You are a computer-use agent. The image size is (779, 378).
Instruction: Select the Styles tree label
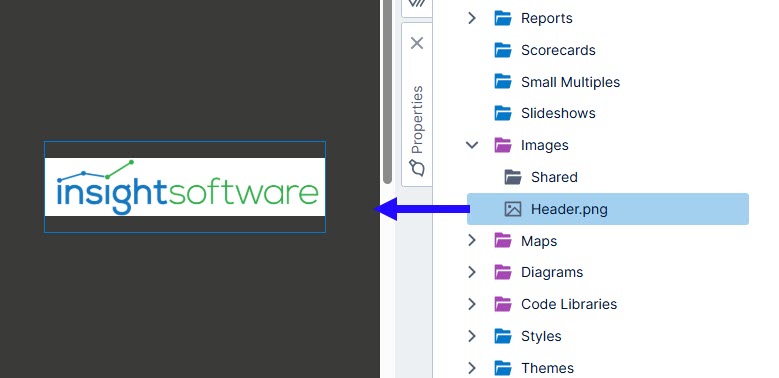(x=541, y=336)
